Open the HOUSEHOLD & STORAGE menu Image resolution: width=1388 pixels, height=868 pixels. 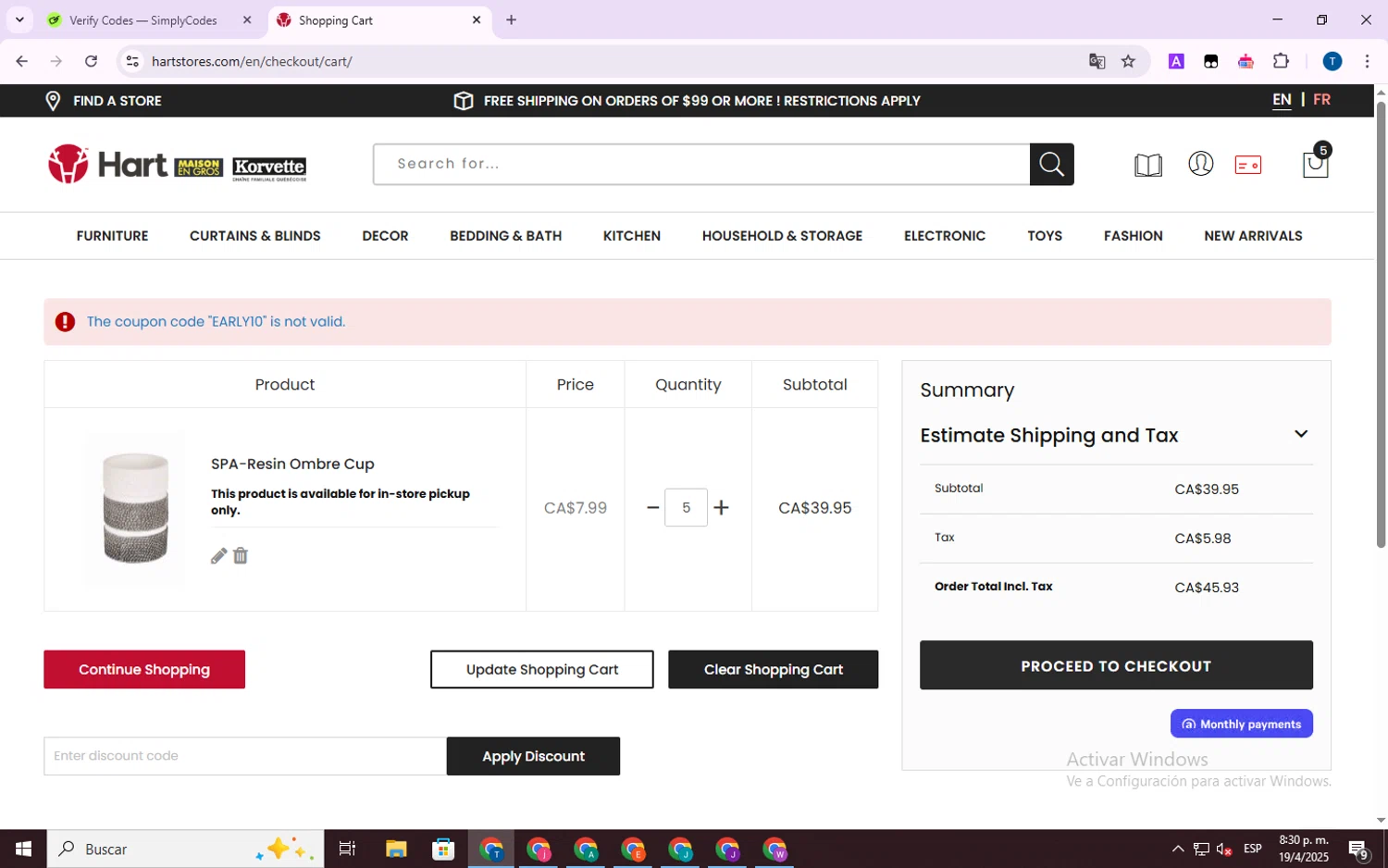click(x=782, y=236)
